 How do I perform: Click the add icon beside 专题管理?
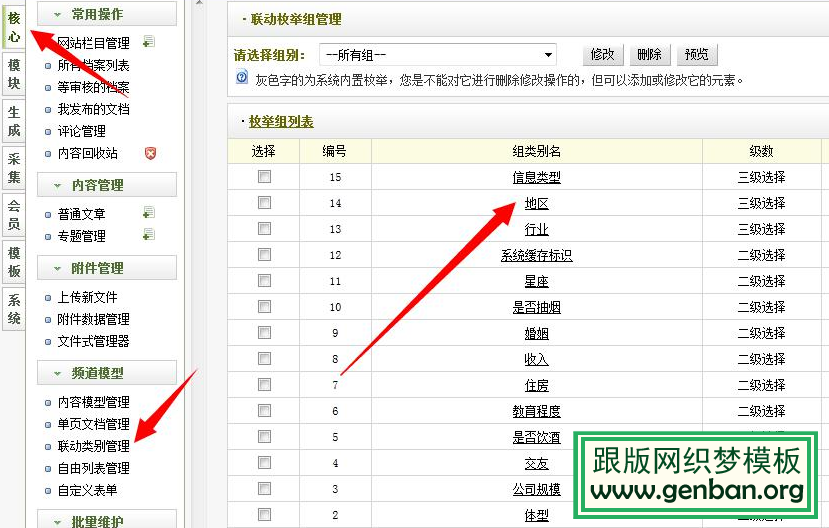pos(149,234)
